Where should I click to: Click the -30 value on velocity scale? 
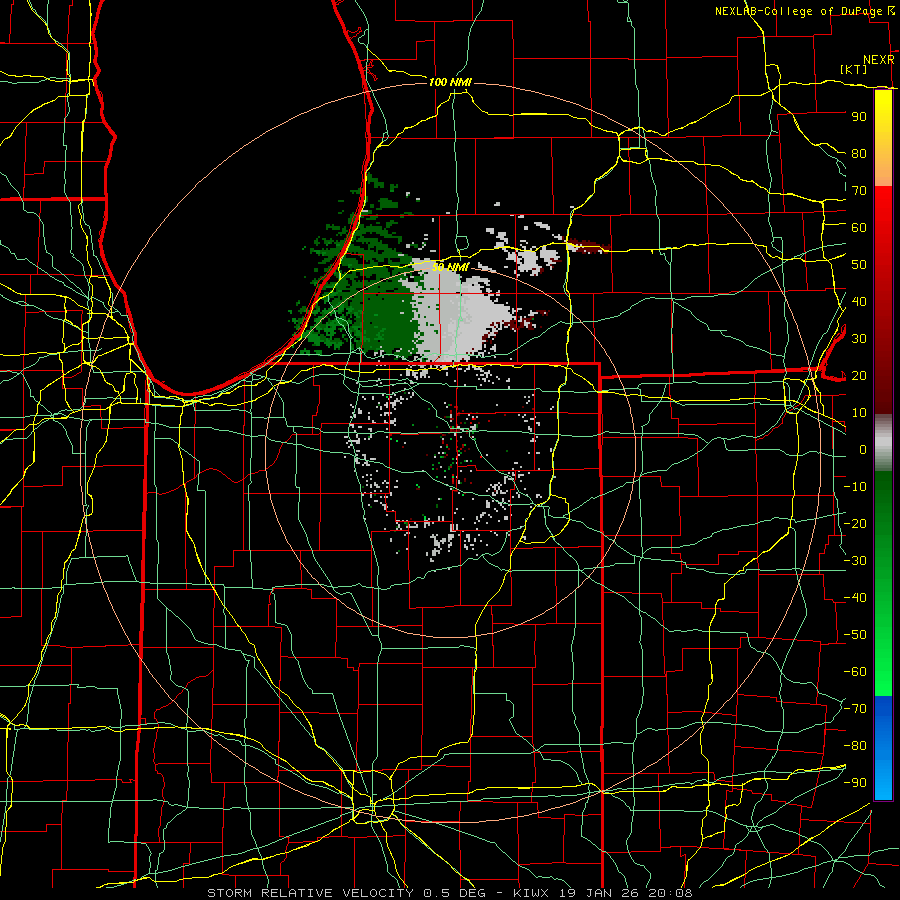click(x=855, y=561)
